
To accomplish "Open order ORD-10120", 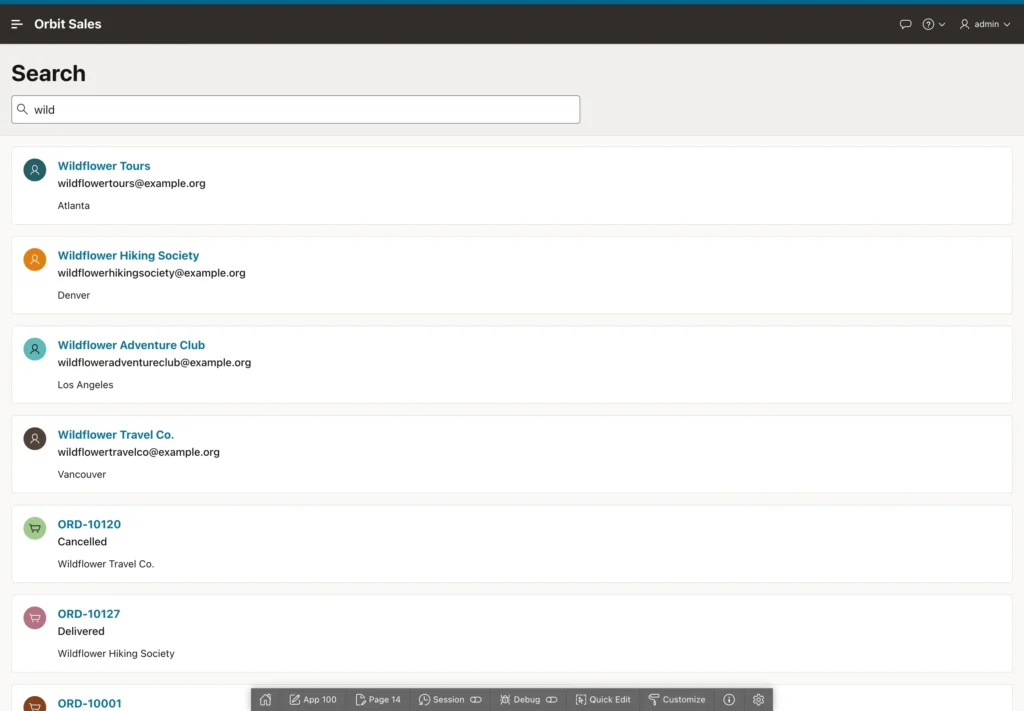I will click(x=89, y=524).
